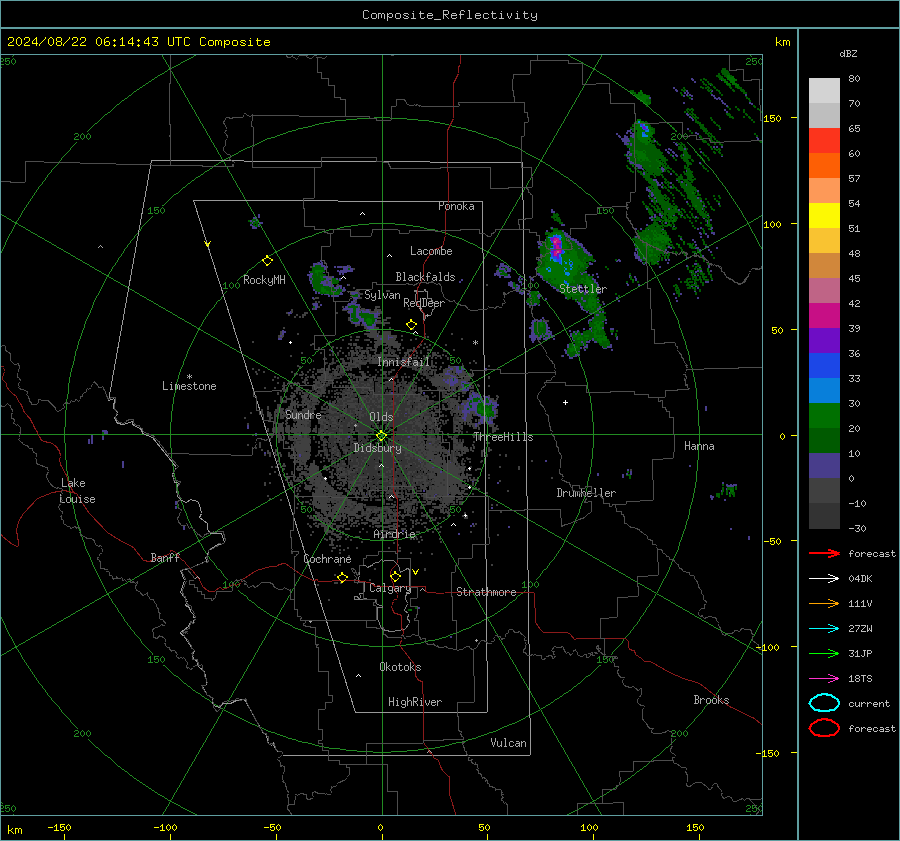Click the RedDeer city label
900x841 pixels.
click(424, 303)
